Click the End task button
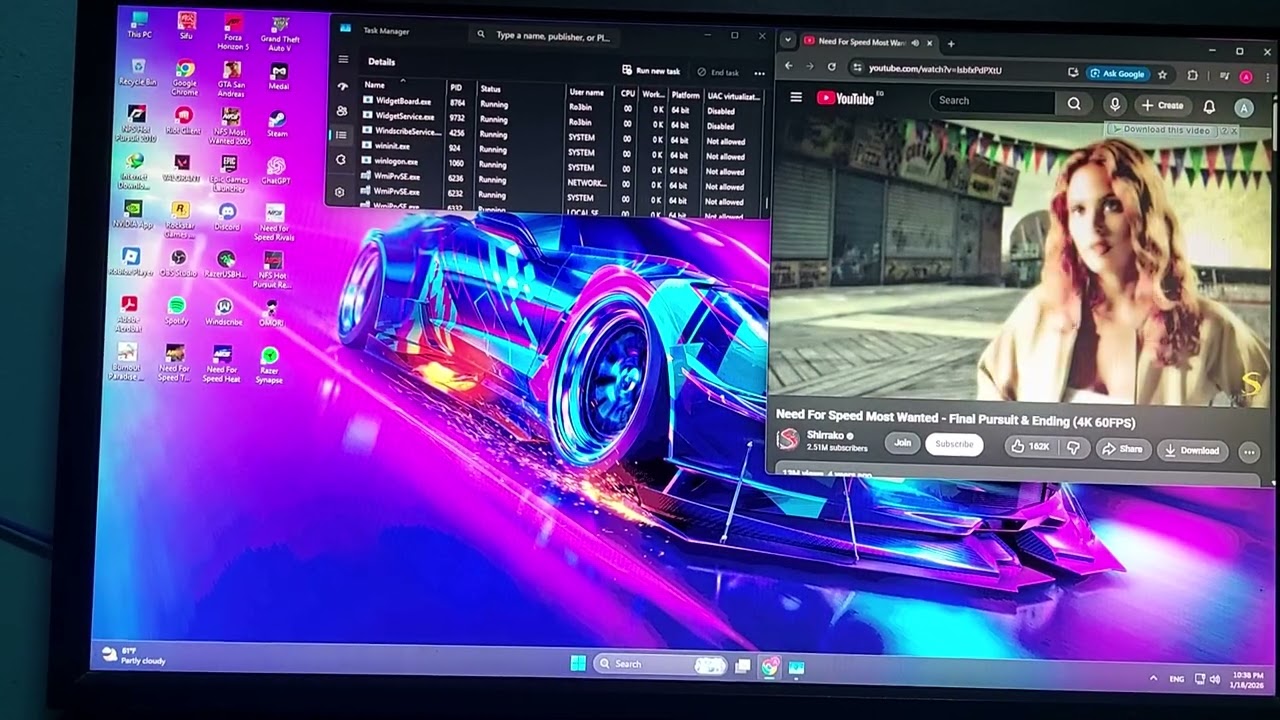Screen dimensions: 1280x720 pos(718,72)
